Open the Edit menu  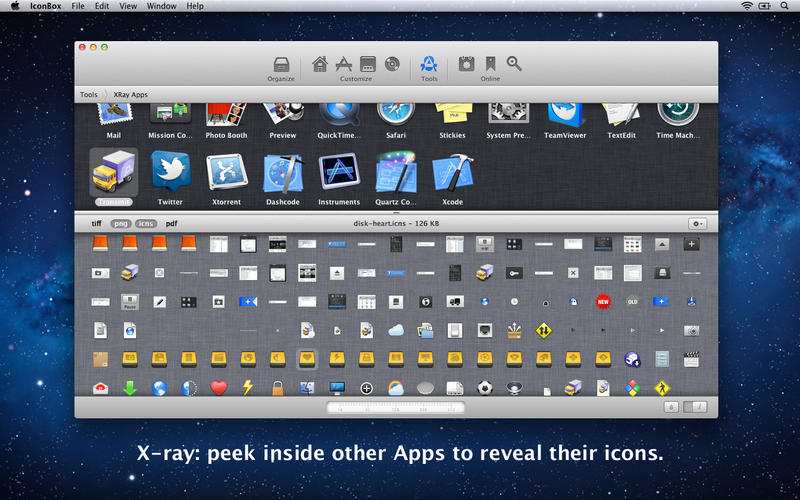pos(102,6)
